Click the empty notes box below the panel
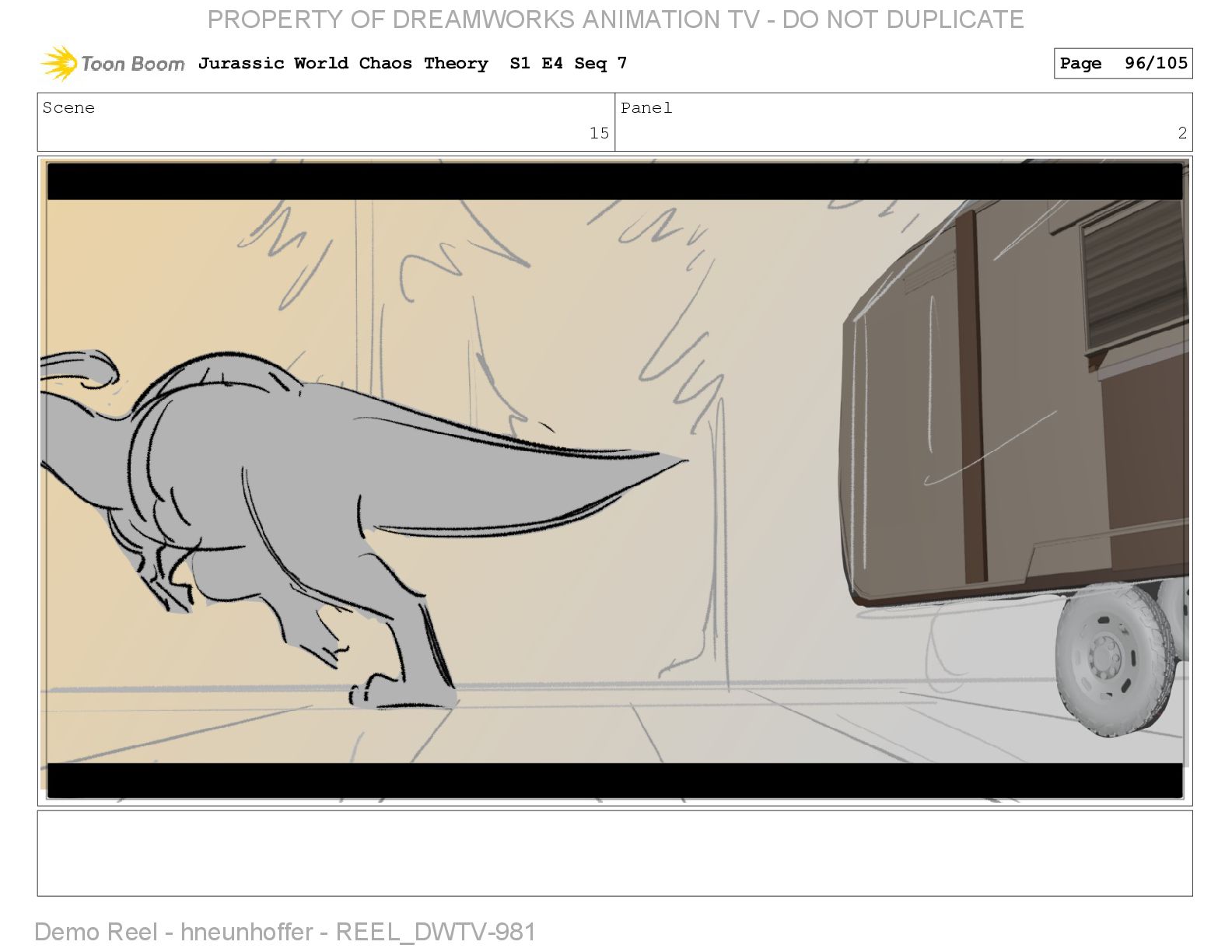Viewport: 1232px width, 952px height. coord(614,853)
